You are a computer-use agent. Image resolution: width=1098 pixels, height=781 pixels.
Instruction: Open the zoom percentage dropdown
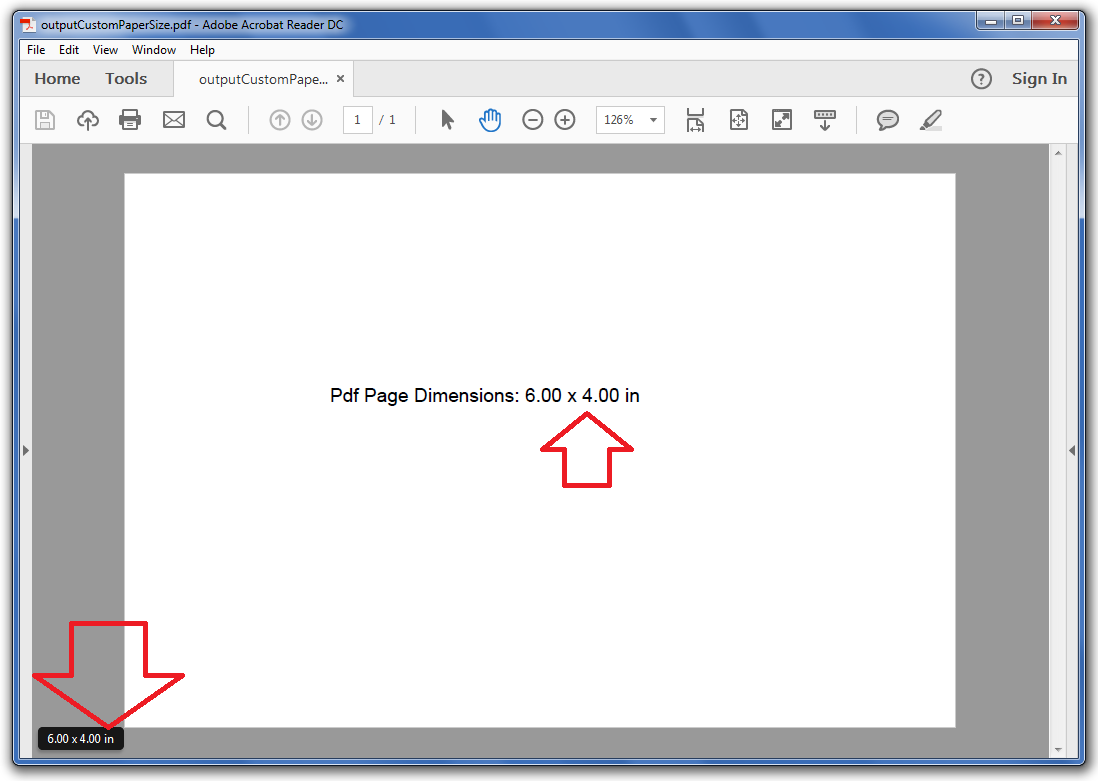(x=652, y=119)
